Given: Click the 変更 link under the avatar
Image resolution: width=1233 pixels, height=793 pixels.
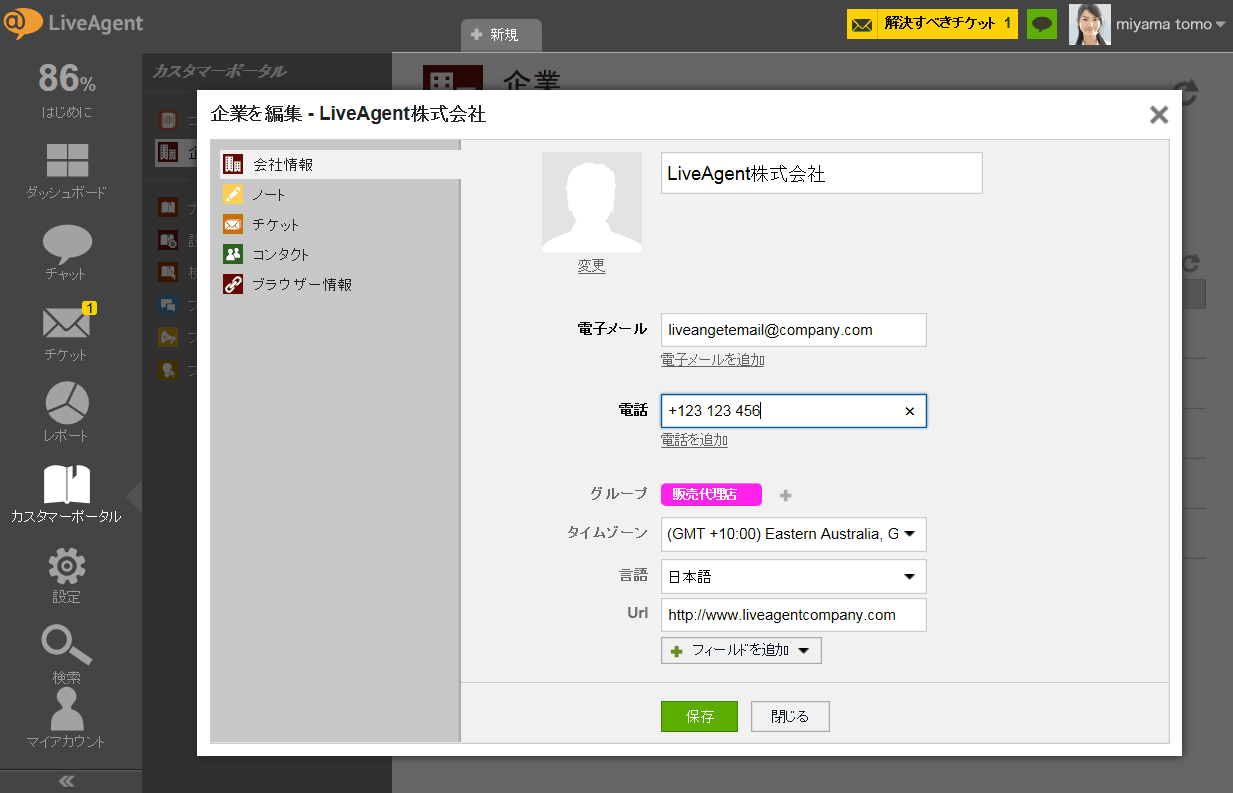Looking at the screenshot, I should coord(591,267).
